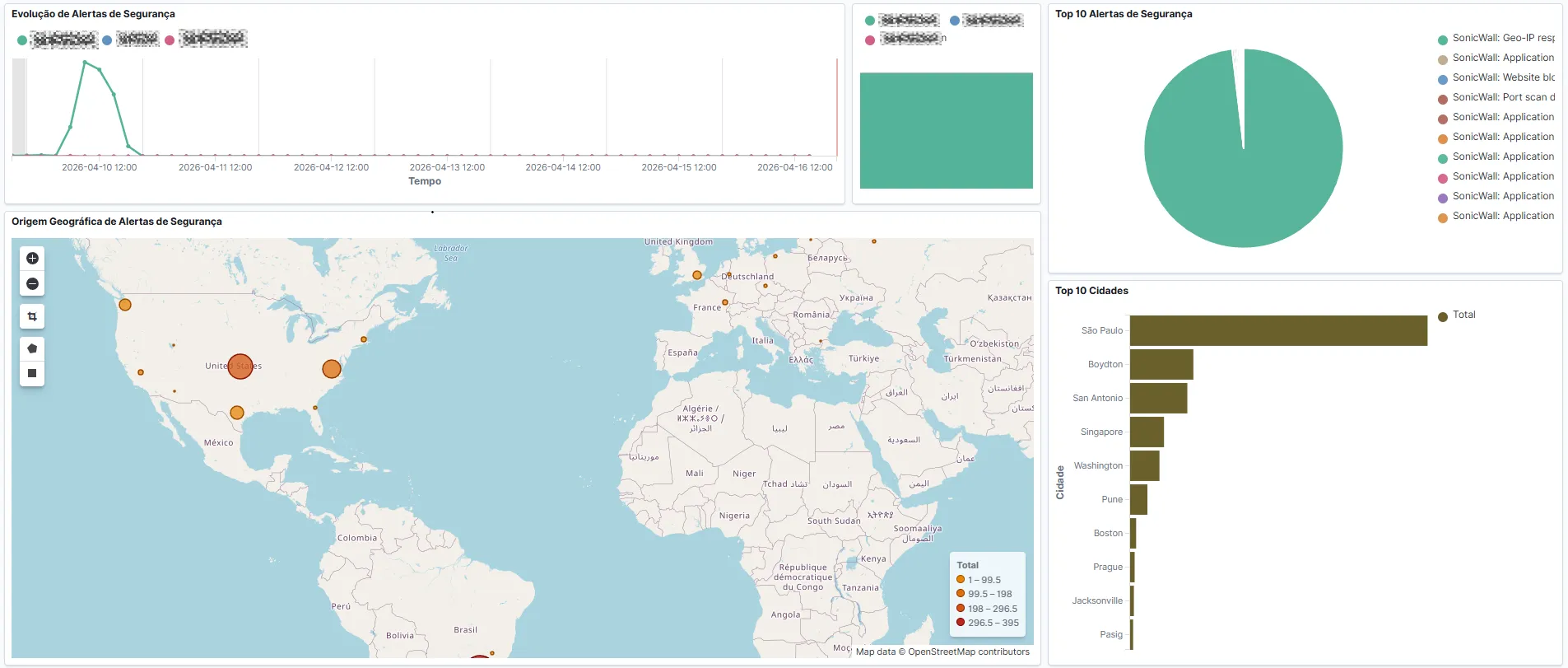The width and height of the screenshot is (1568, 668).
Task: Click the 'Cidade' y-axis title
Action: point(1060,483)
